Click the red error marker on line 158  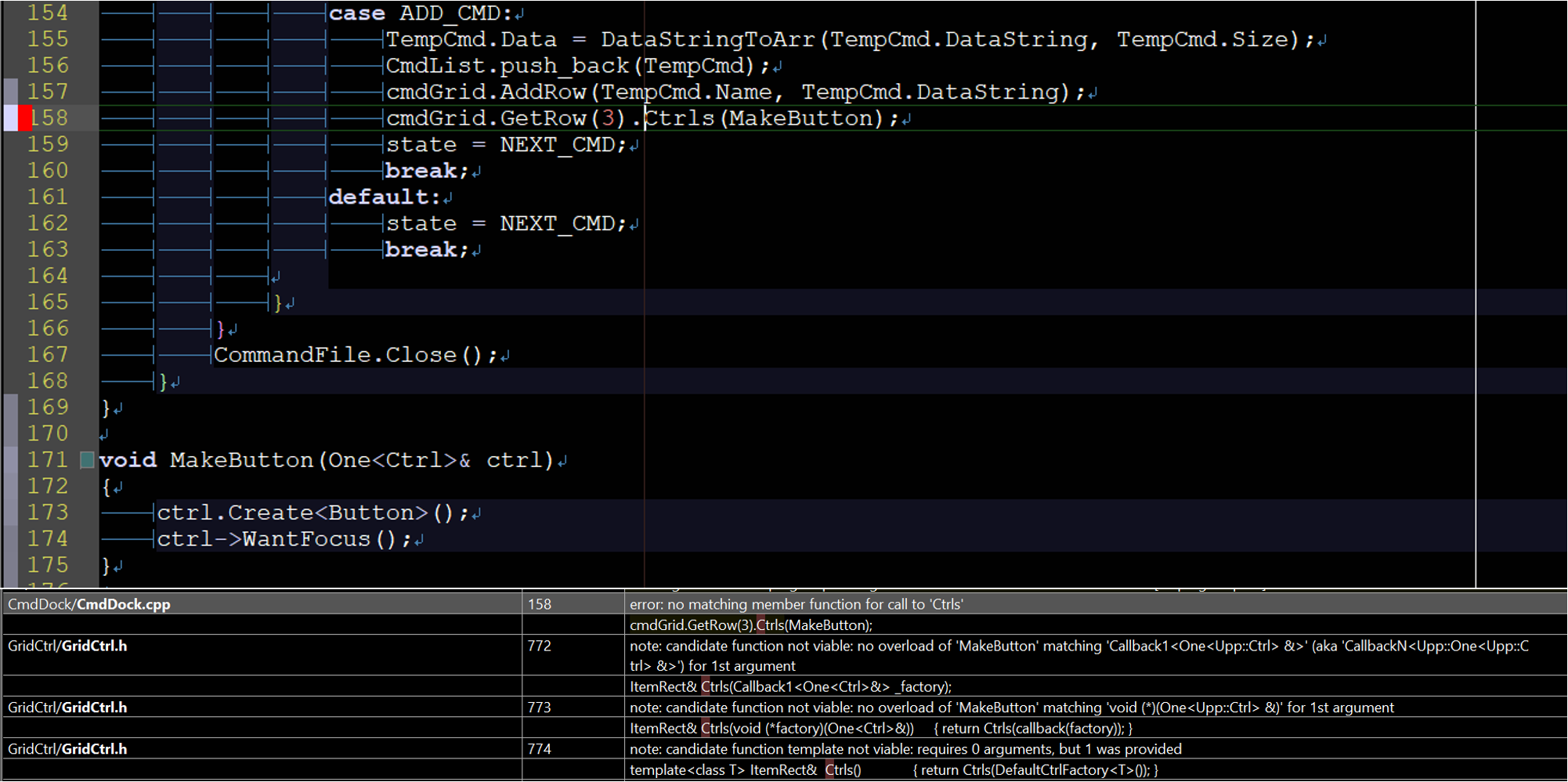click(25, 118)
